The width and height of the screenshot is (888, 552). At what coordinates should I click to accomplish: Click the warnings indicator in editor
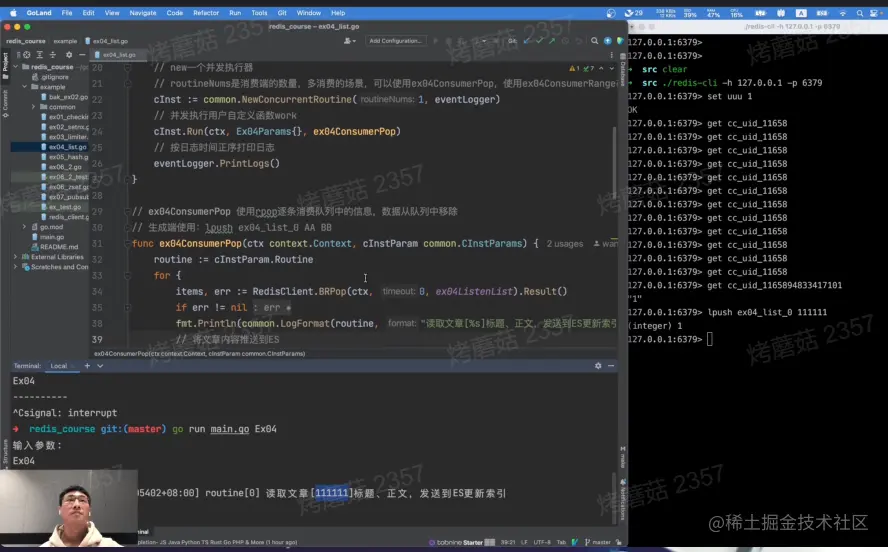pos(581,69)
